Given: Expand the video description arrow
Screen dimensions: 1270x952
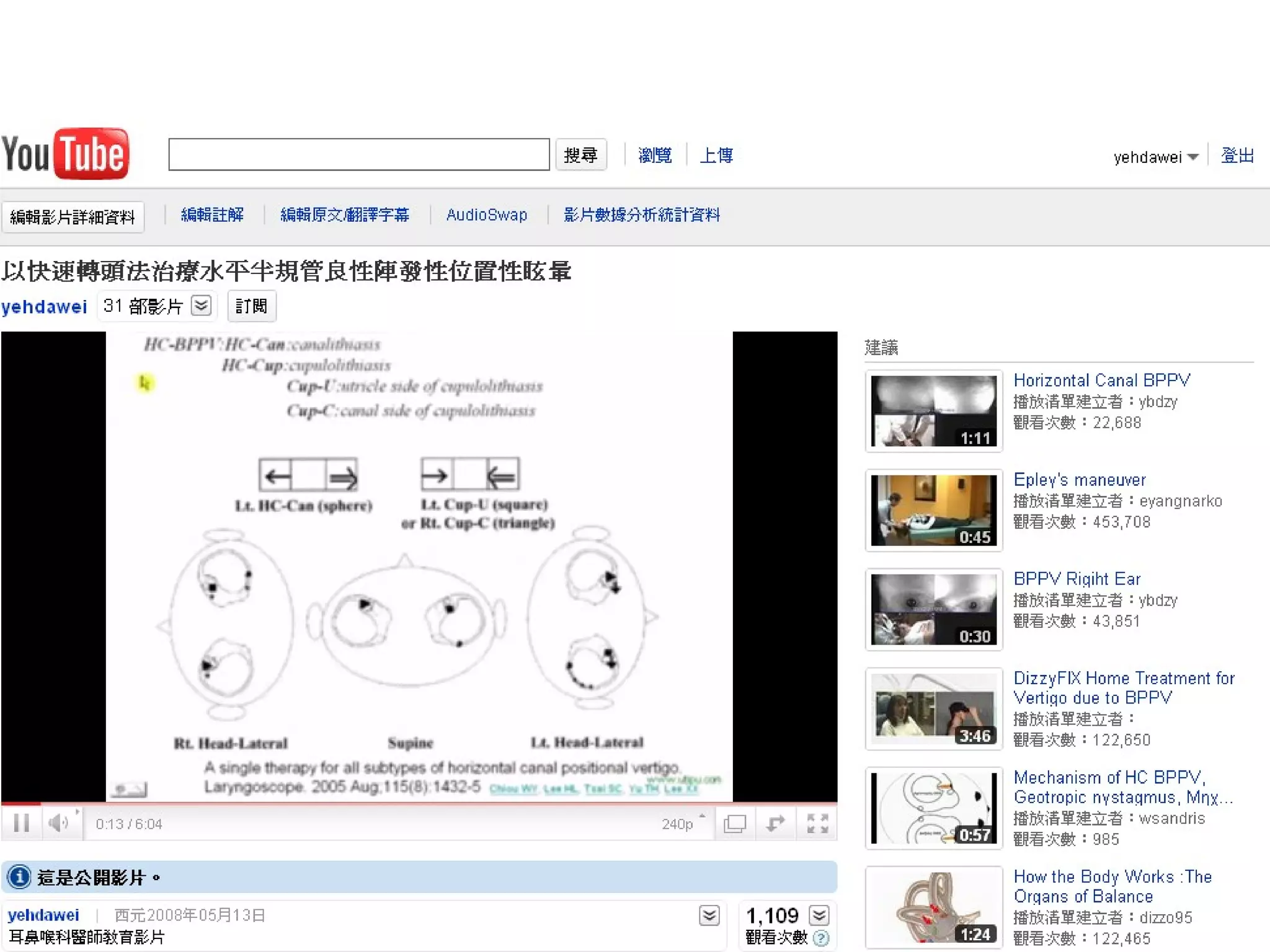Looking at the screenshot, I should 709,915.
